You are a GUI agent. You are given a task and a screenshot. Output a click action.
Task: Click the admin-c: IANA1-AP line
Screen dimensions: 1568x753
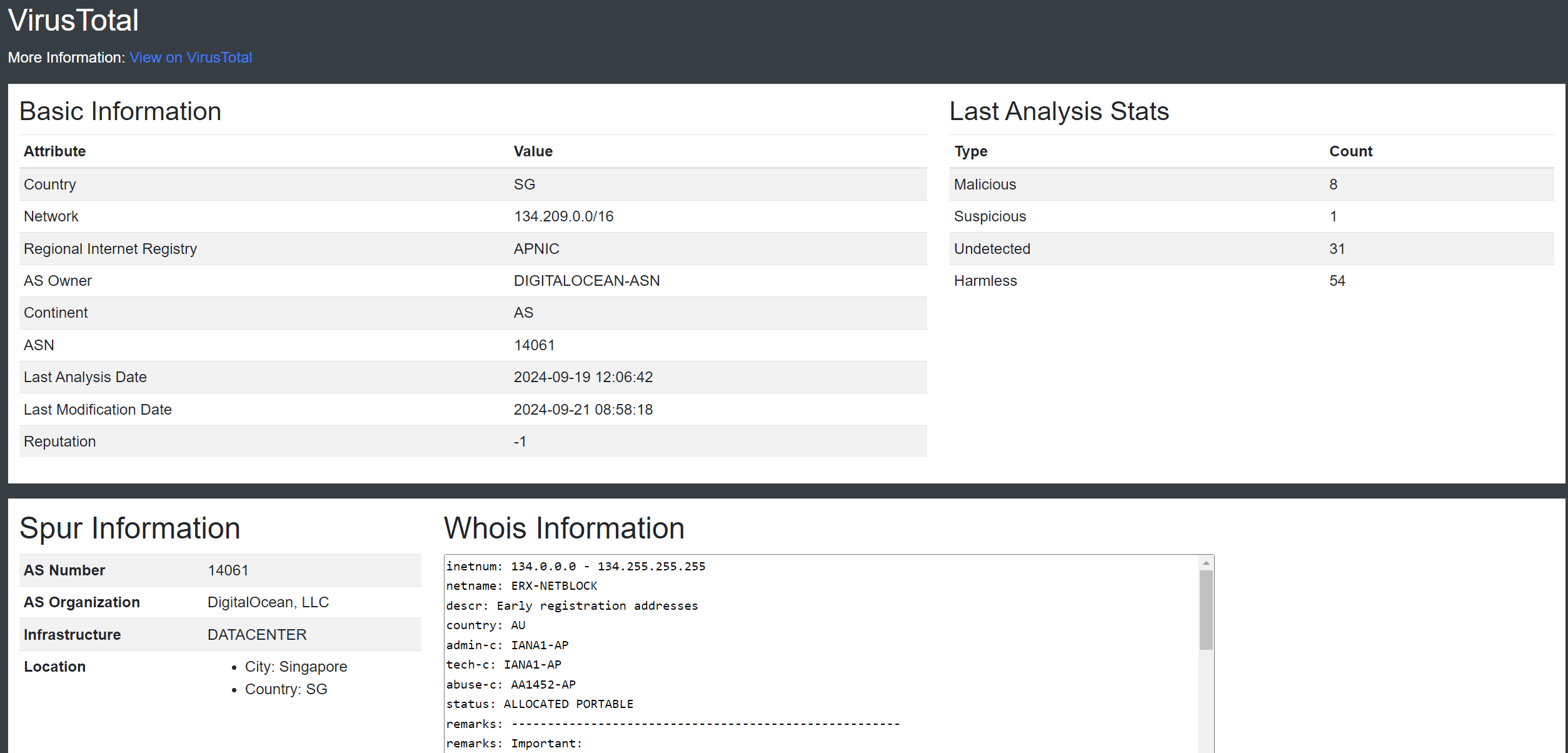[x=507, y=645]
